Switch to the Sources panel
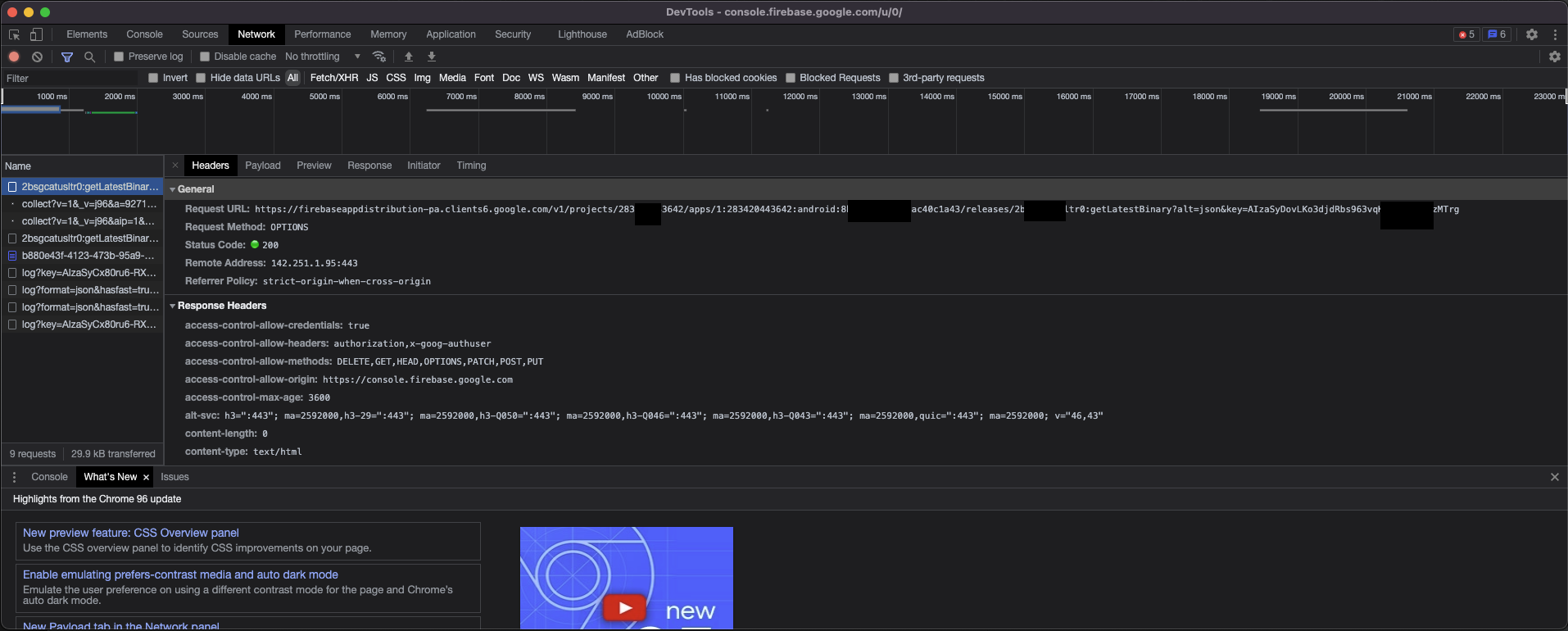The height and width of the screenshot is (631, 1568). (x=200, y=34)
